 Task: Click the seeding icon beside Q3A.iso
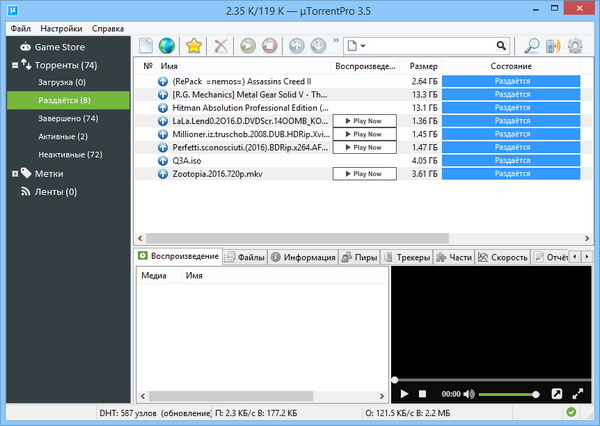point(163,161)
